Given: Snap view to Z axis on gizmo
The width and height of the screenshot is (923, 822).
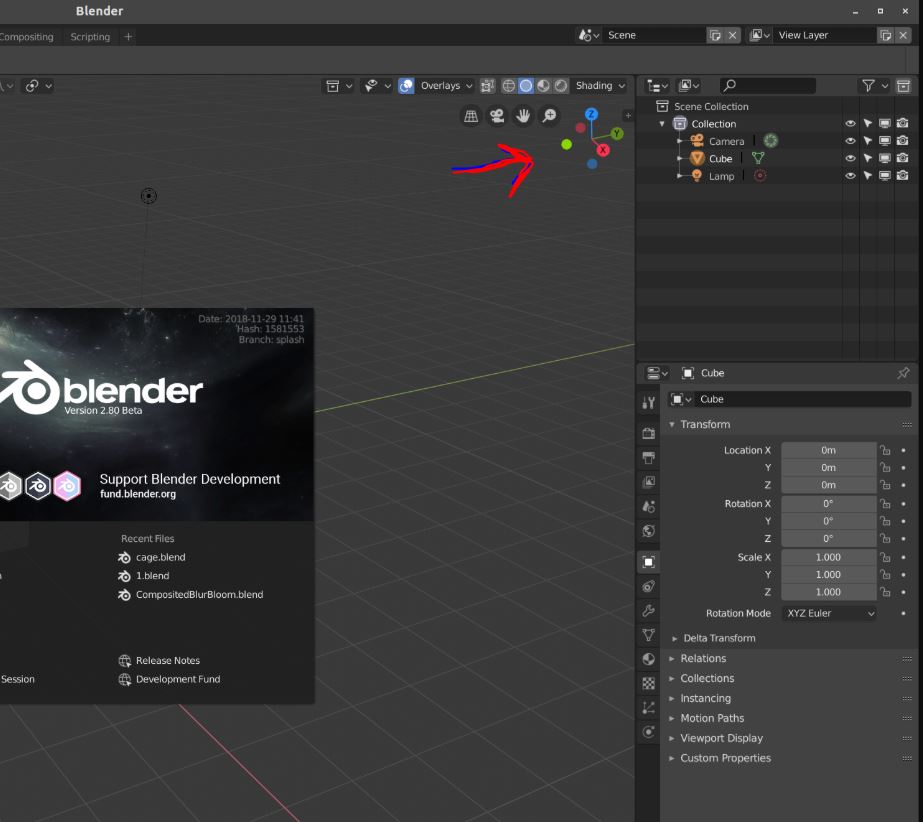Looking at the screenshot, I should pos(592,114).
